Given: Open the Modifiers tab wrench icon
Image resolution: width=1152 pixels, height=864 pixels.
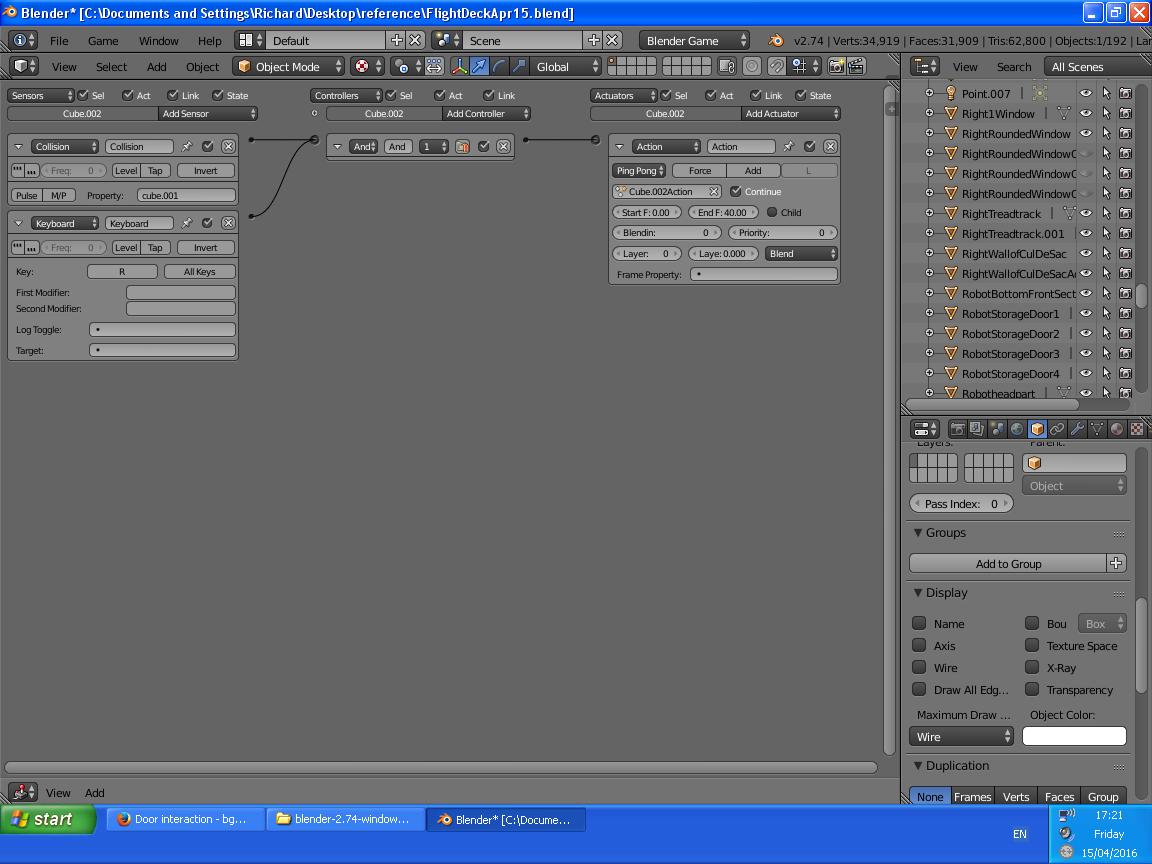Looking at the screenshot, I should pos(1076,429).
